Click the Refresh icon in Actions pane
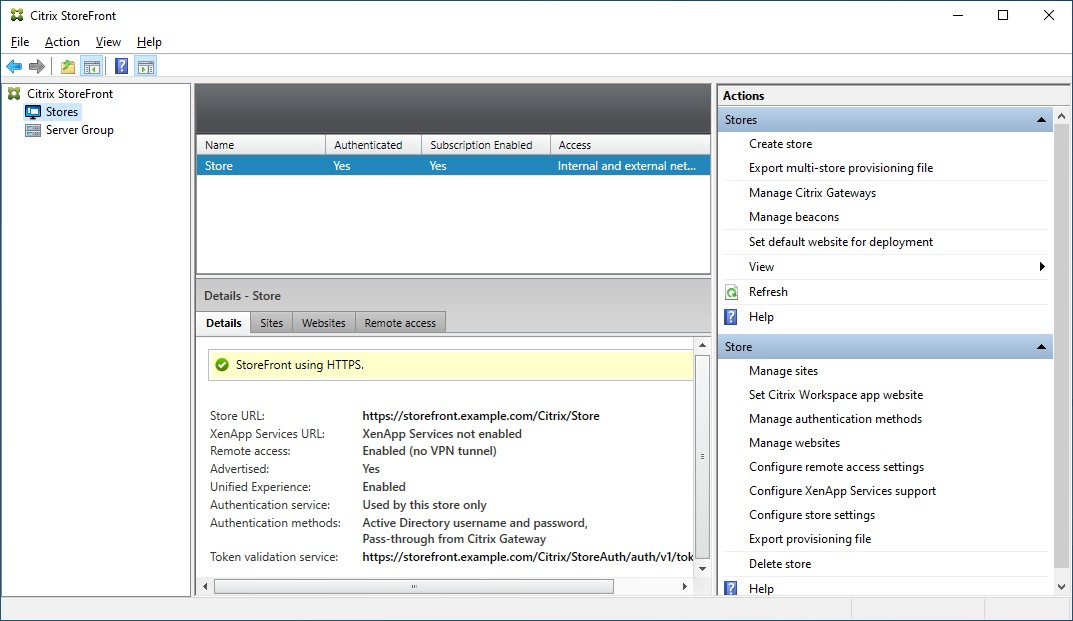 [x=729, y=292]
